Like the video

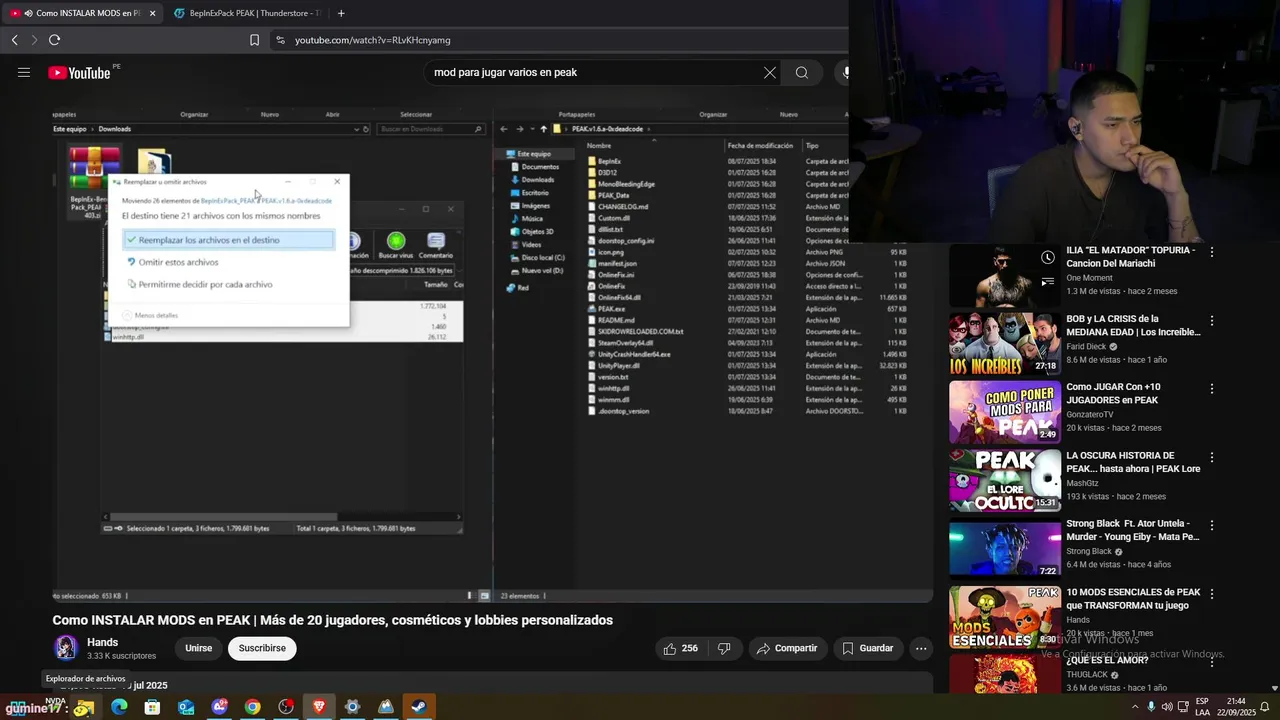[680, 648]
